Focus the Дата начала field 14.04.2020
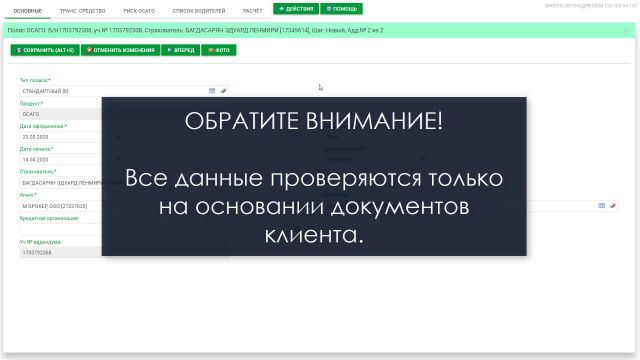The width and height of the screenshot is (640, 360). 60,160
